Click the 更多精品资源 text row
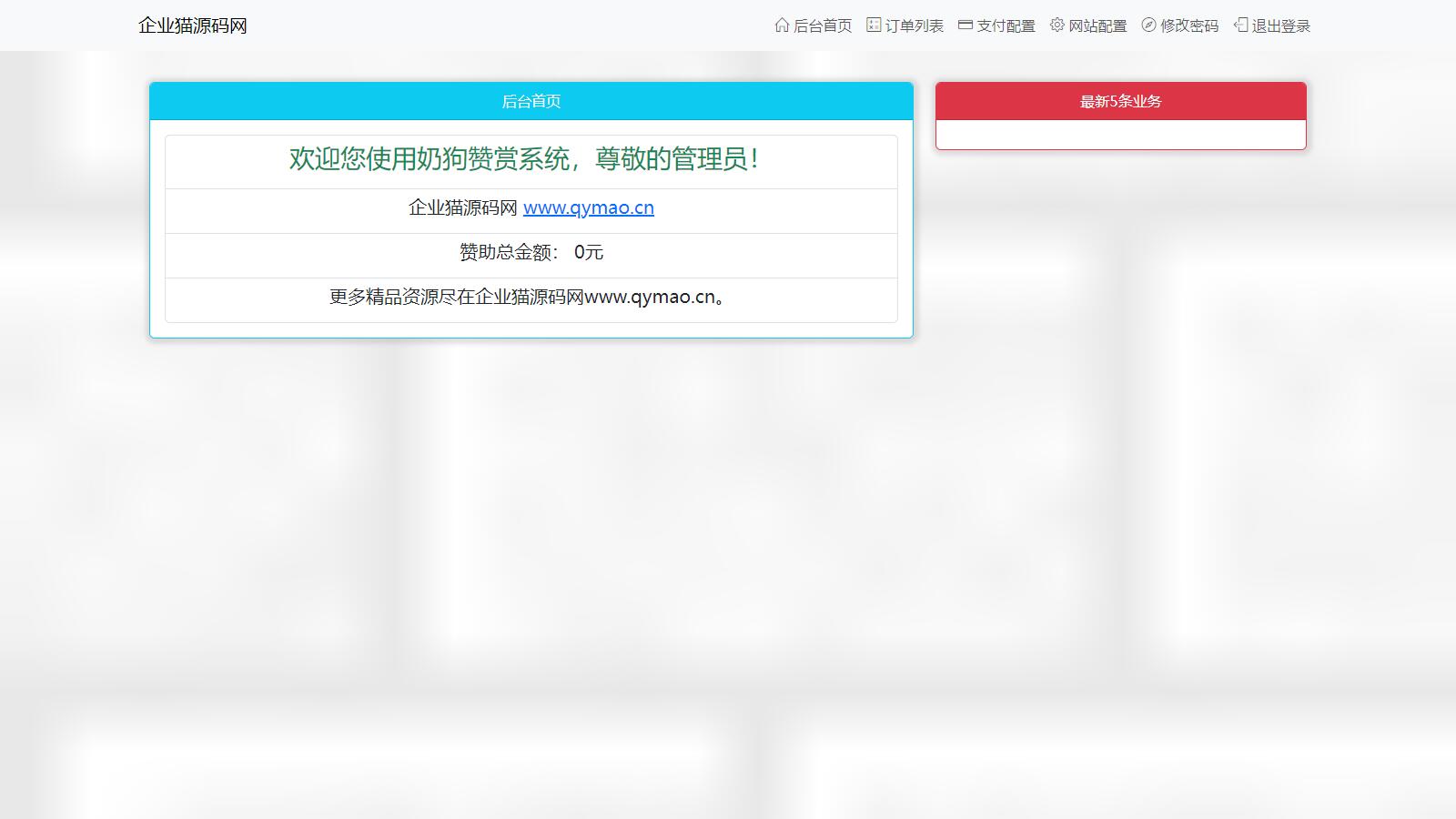The width and height of the screenshot is (1456, 819). pyautogui.click(x=531, y=297)
